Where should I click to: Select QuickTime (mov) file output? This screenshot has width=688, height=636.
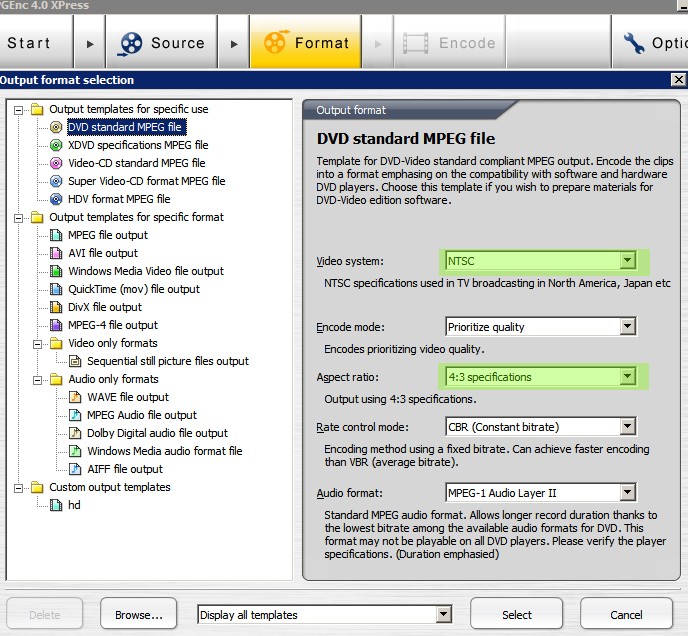pos(134,289)
